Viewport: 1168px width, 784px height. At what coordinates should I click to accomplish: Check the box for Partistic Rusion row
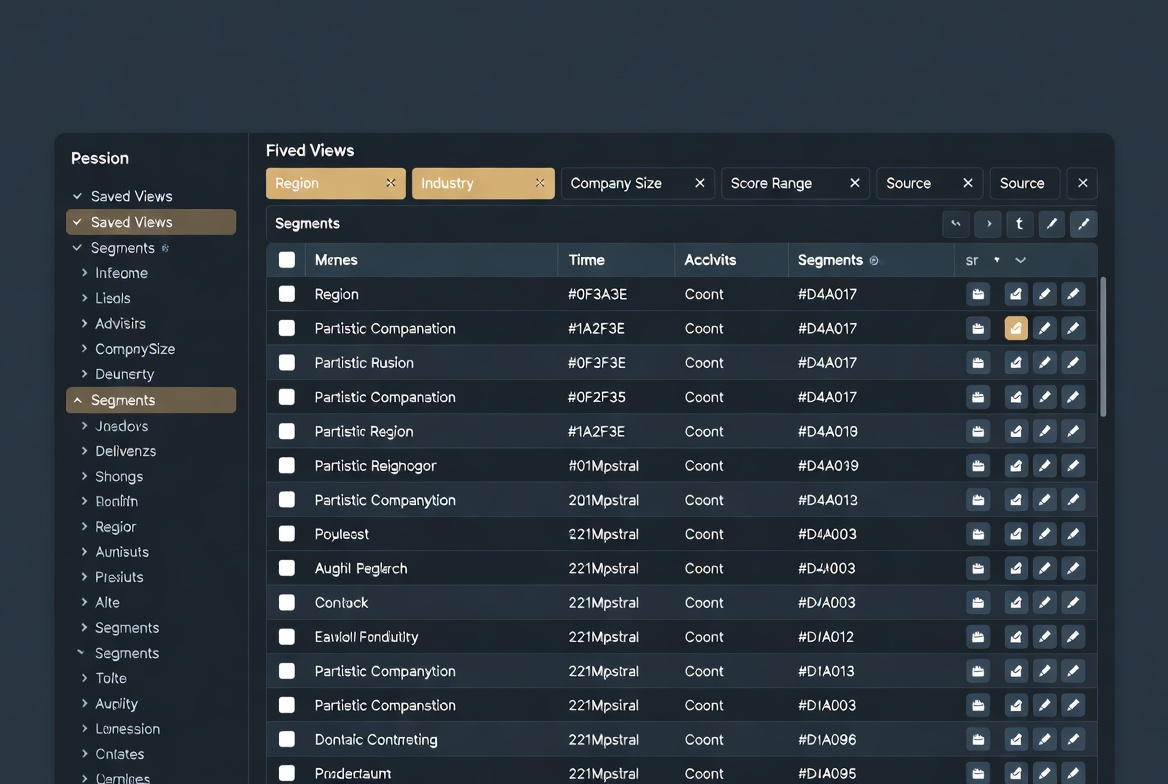(287, 363)
